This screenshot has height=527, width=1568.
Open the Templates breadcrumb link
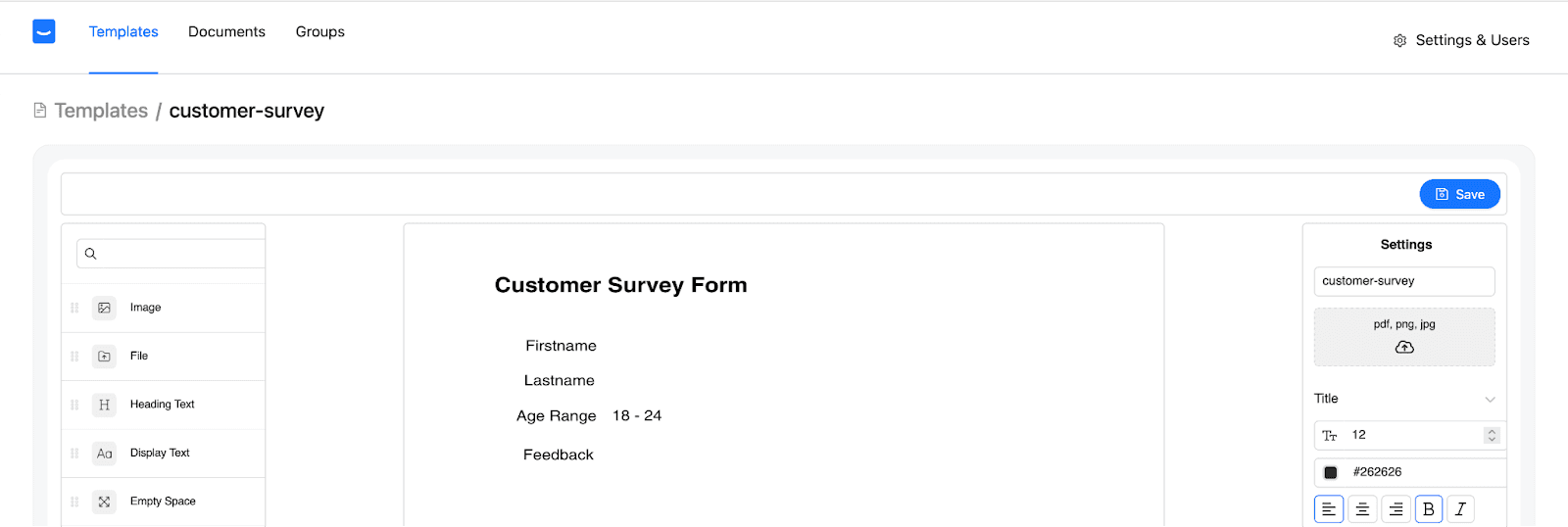click(x=101, y=111)
